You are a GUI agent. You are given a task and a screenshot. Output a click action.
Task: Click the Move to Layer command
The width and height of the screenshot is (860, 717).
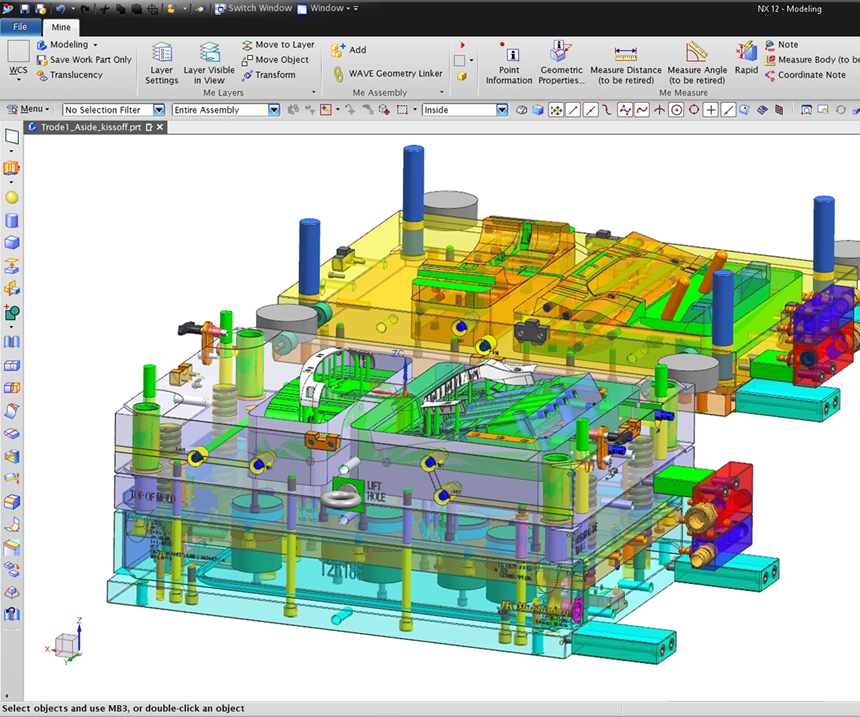pyautogui.click(x=277, y=45)
